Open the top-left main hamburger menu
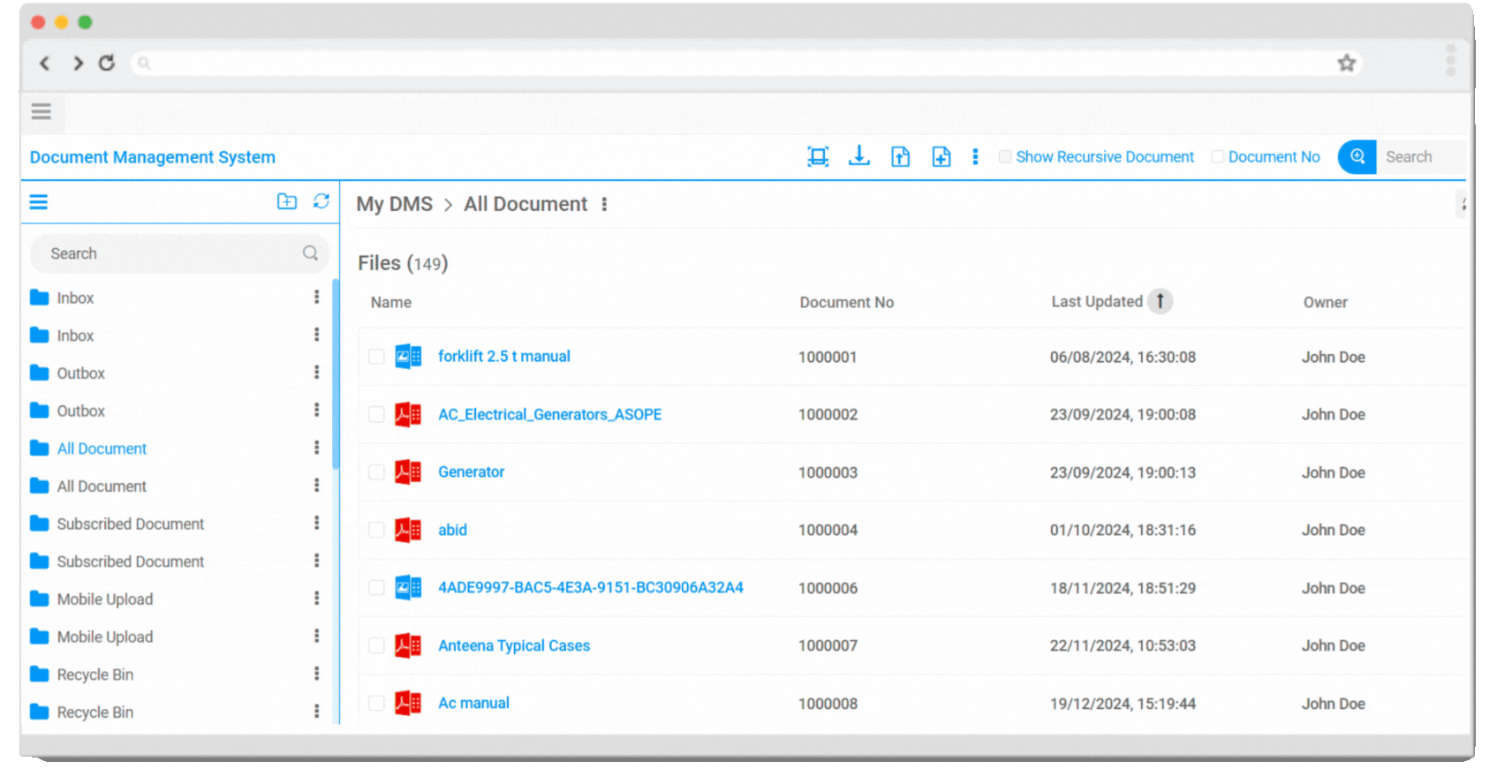Viewport: 1512px width, 784px height. [42, 111]
